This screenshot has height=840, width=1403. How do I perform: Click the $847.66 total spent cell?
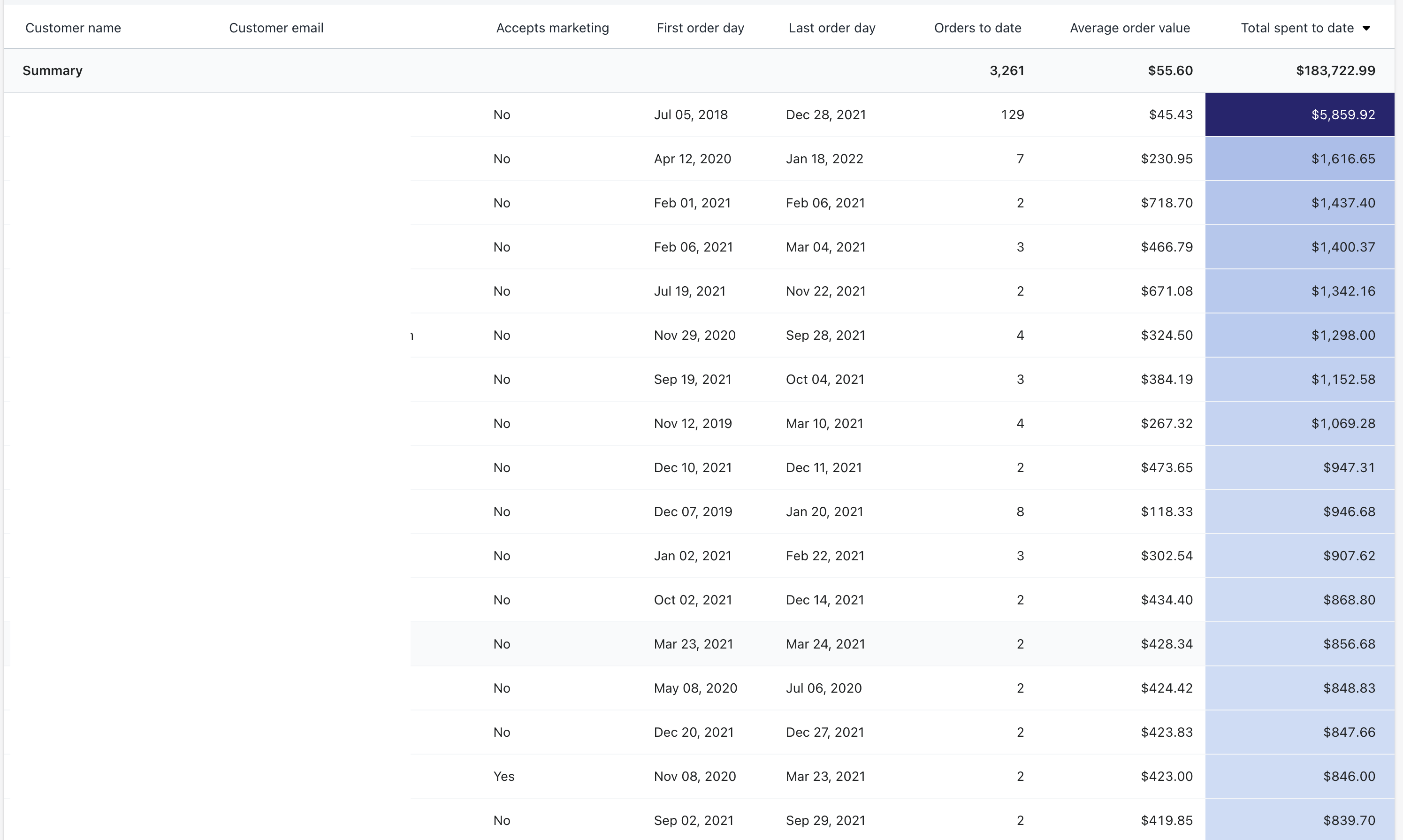coord(1299,733)
